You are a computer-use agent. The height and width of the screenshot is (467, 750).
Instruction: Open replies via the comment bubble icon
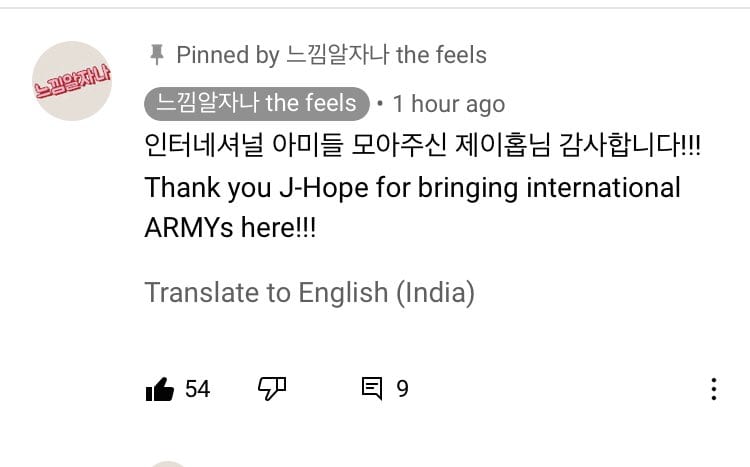point(372,389)
